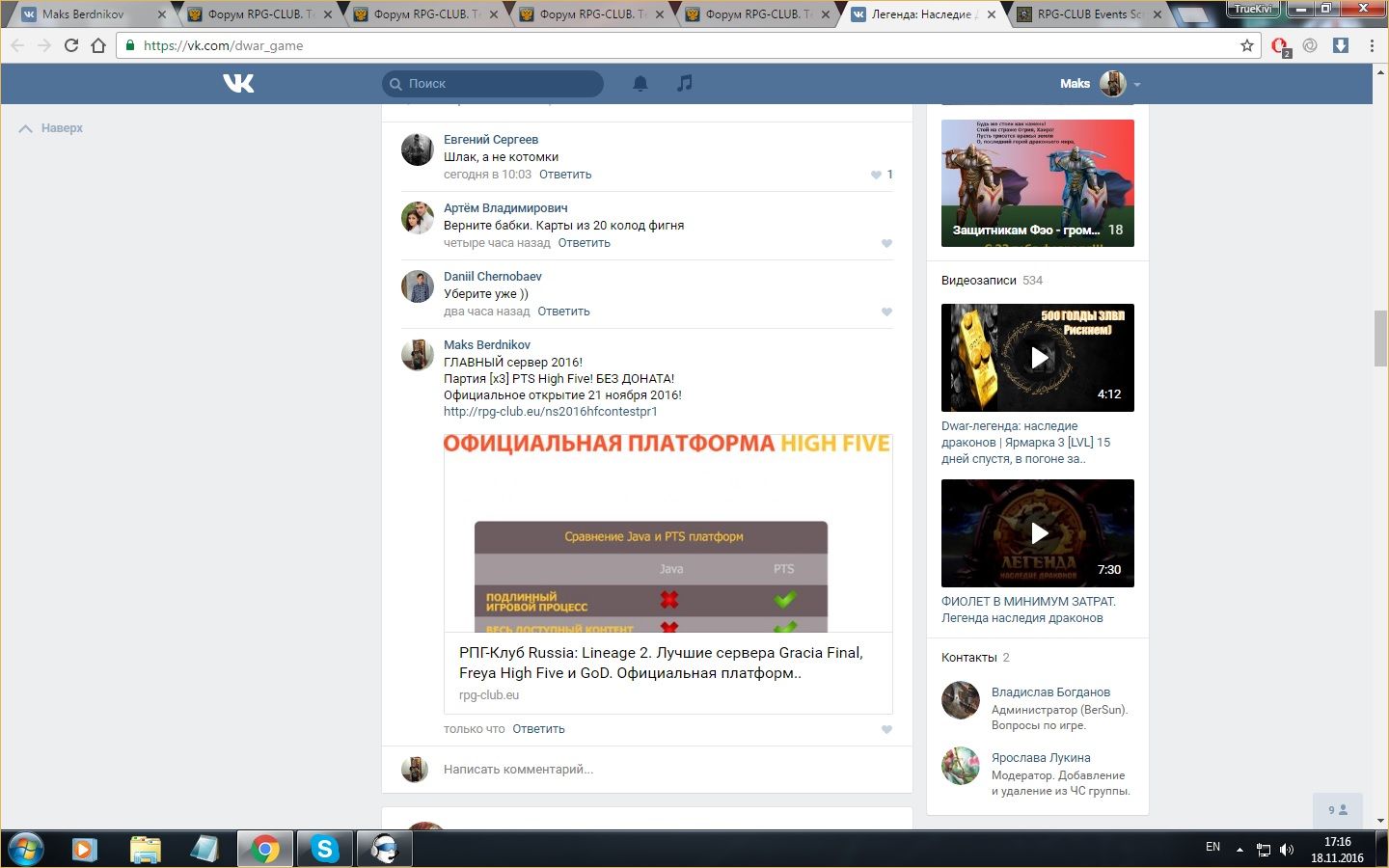This screenshot has height=868, width=1389.
Task: Switch to Легенда: Наследие tab
Action: (x=924, y=14)
